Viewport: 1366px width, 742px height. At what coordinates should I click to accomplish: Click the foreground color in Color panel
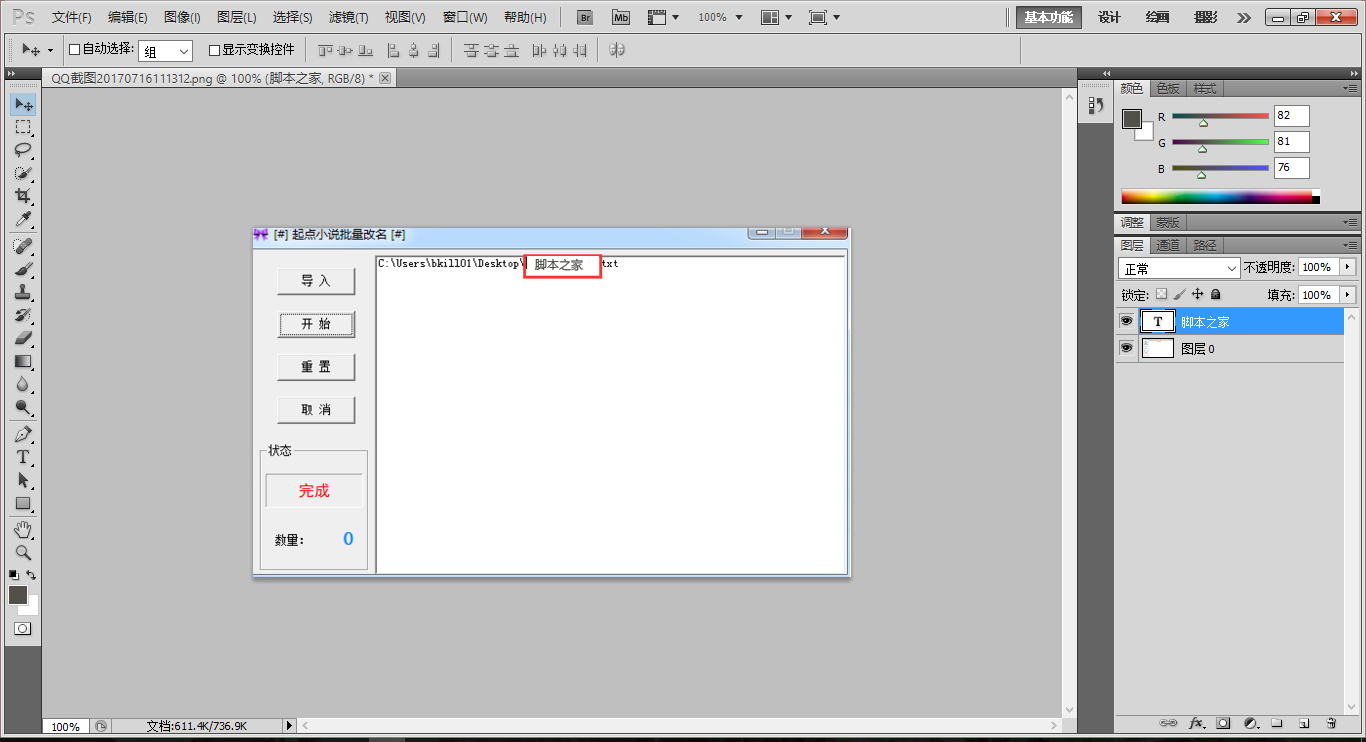coord(1131,119)
